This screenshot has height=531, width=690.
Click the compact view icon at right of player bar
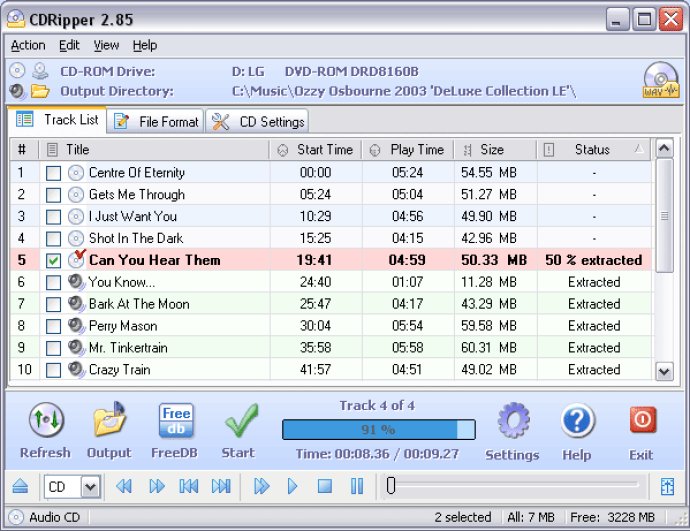tap(667, 487)
